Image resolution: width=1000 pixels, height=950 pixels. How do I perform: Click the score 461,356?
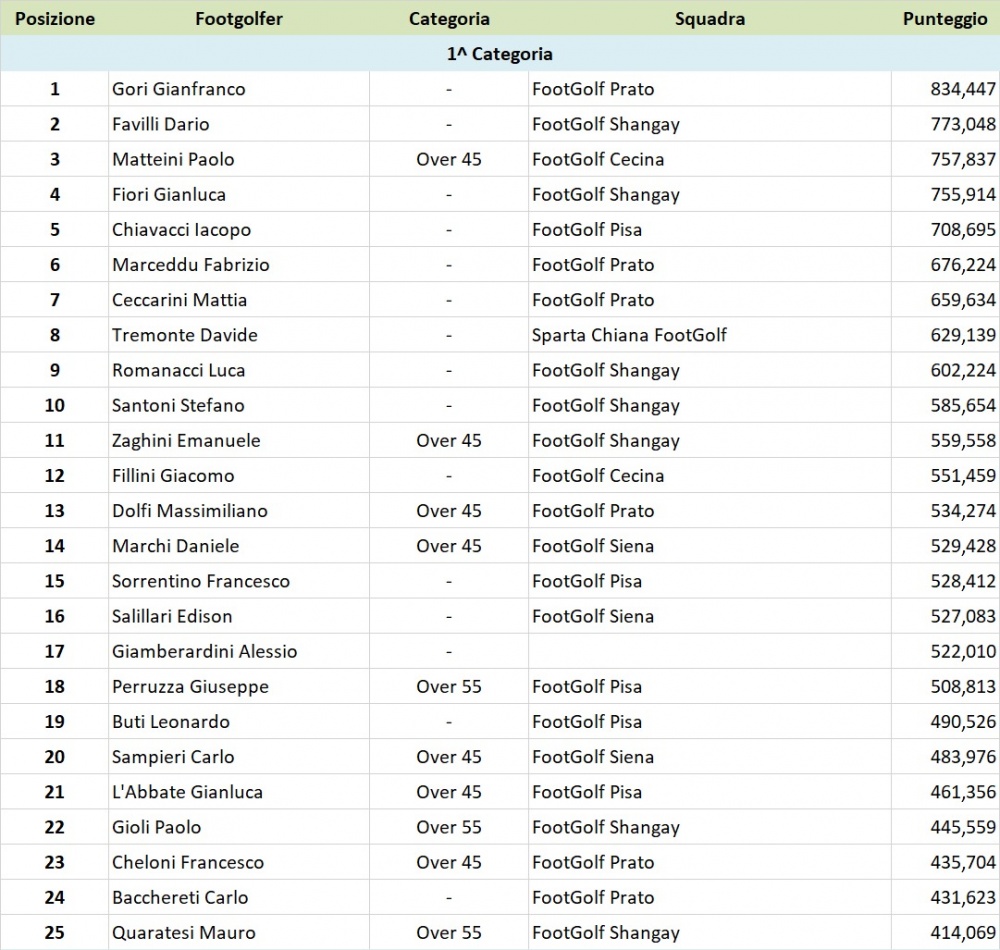coord(963,791)
